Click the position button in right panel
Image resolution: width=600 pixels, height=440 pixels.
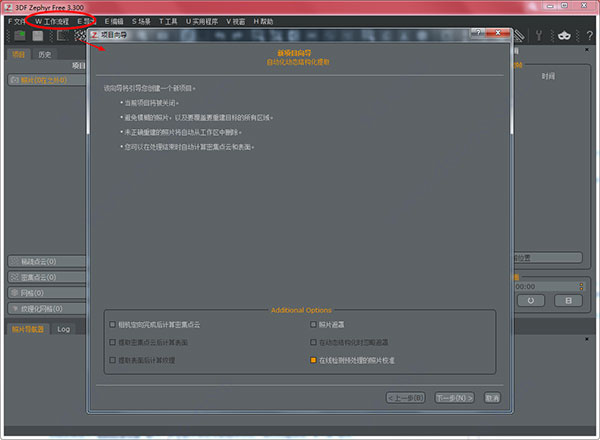point(548,257)
